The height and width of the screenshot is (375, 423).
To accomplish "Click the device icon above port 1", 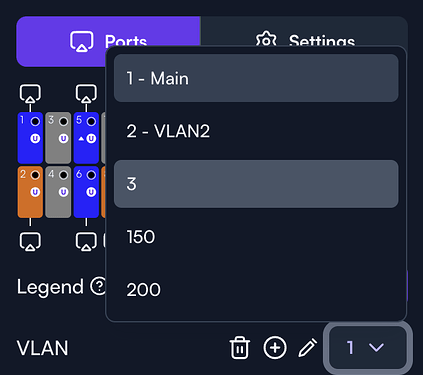I will pos(30,93).
